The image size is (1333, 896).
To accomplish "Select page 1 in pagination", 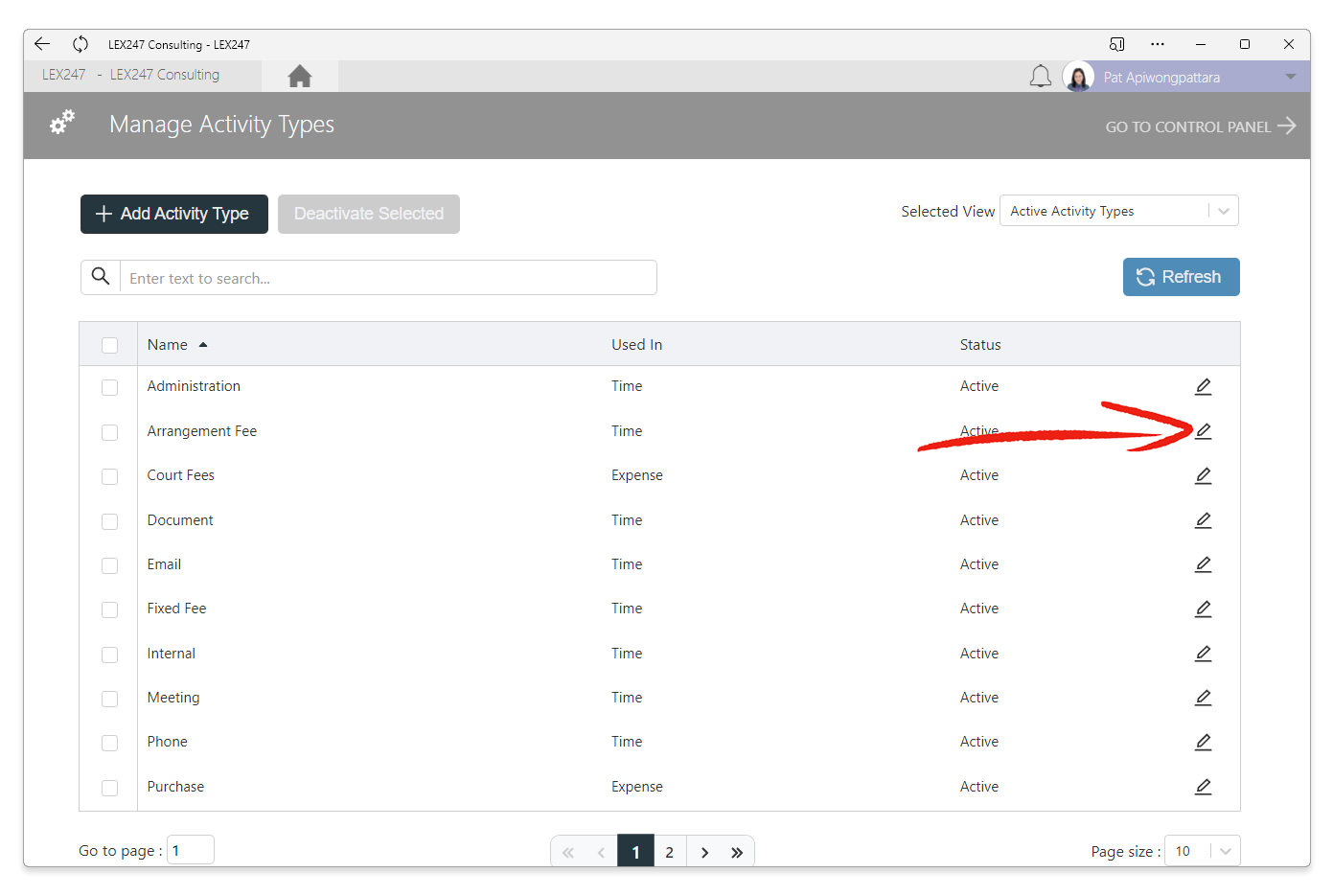I will (635, 852).
